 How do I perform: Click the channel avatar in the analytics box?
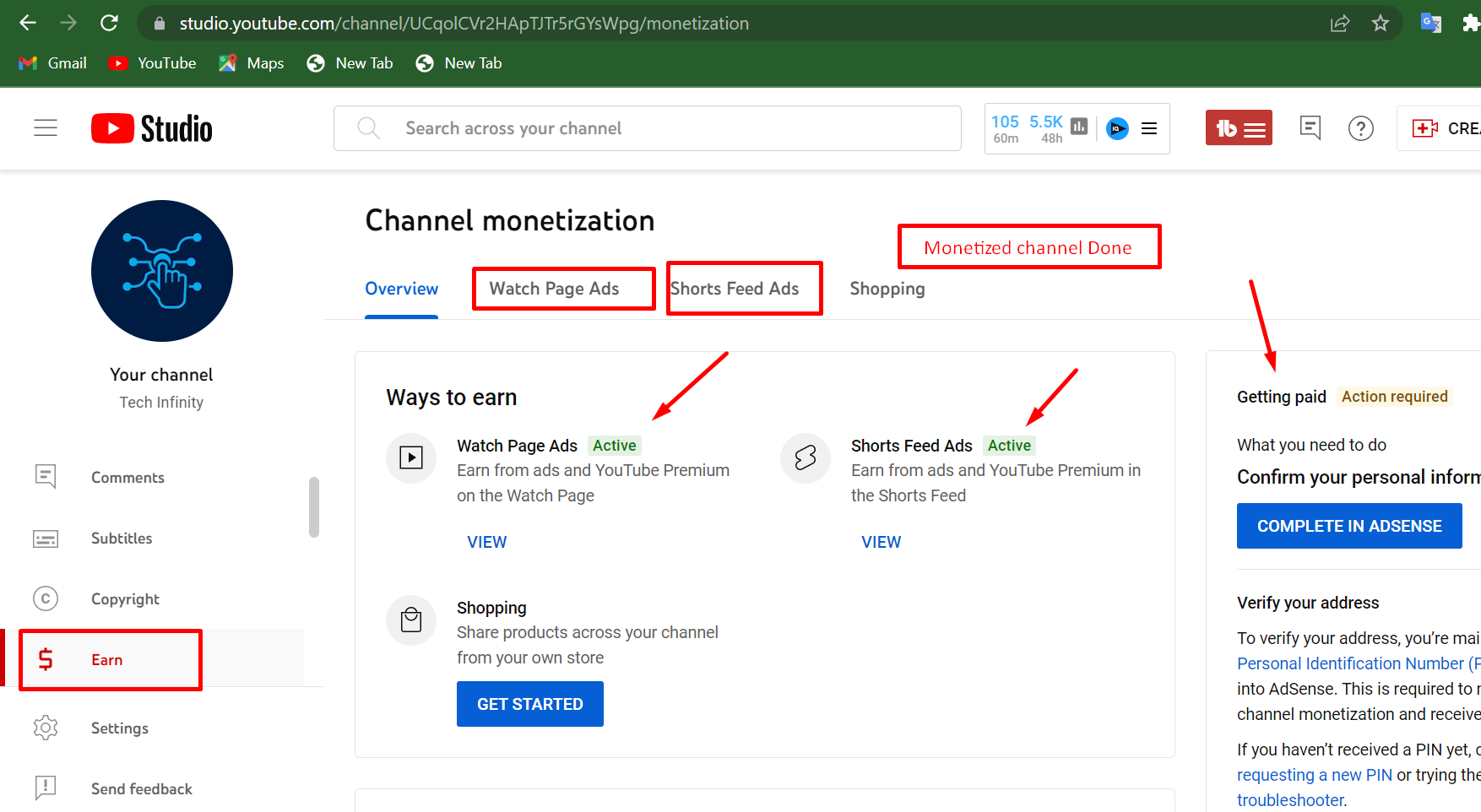pyautogui.click(x=1116, y=128)
